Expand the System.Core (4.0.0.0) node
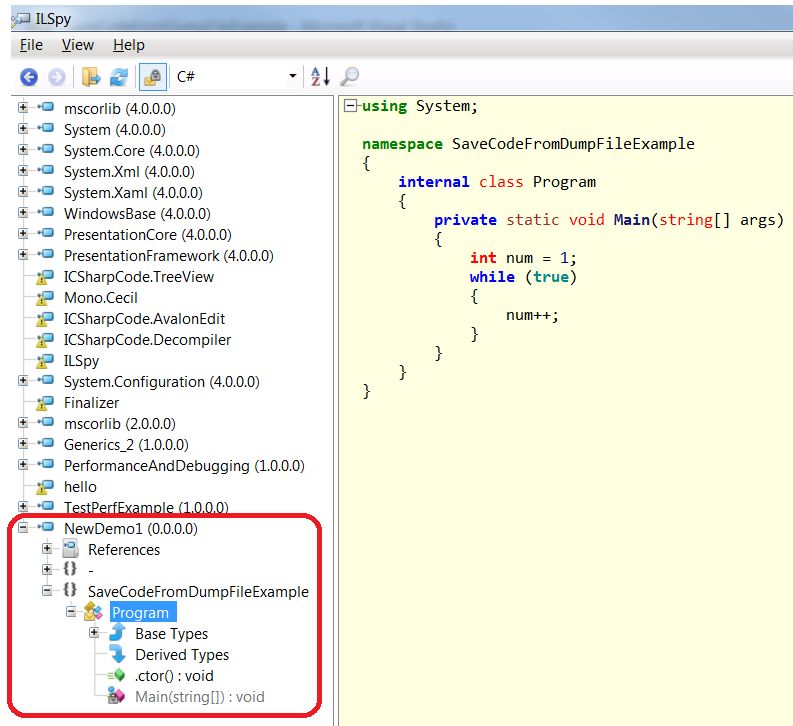Viewport: 793px width, 726px height. click(23, 149)
